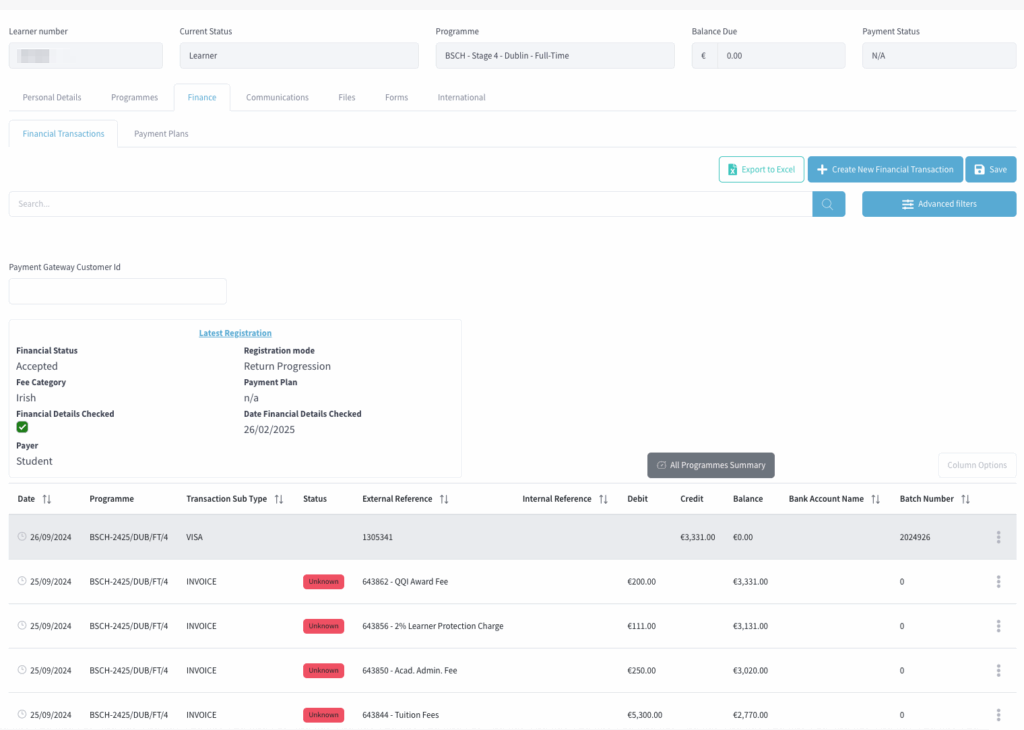
Task: Show All Programmes Summary
Action: tap(711, 465)
